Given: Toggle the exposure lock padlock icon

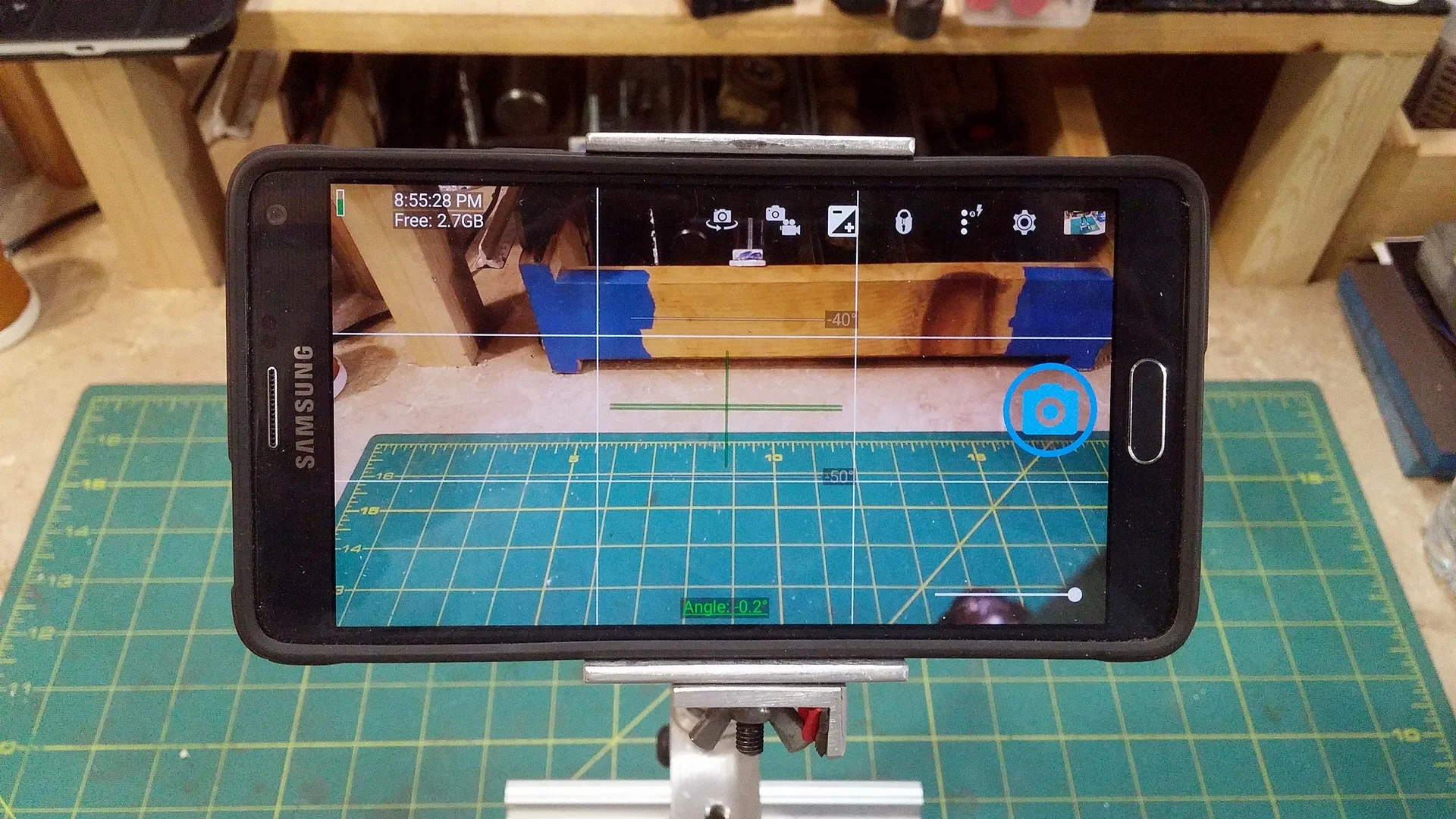Looking at the screenshot, I should point(902,221).
